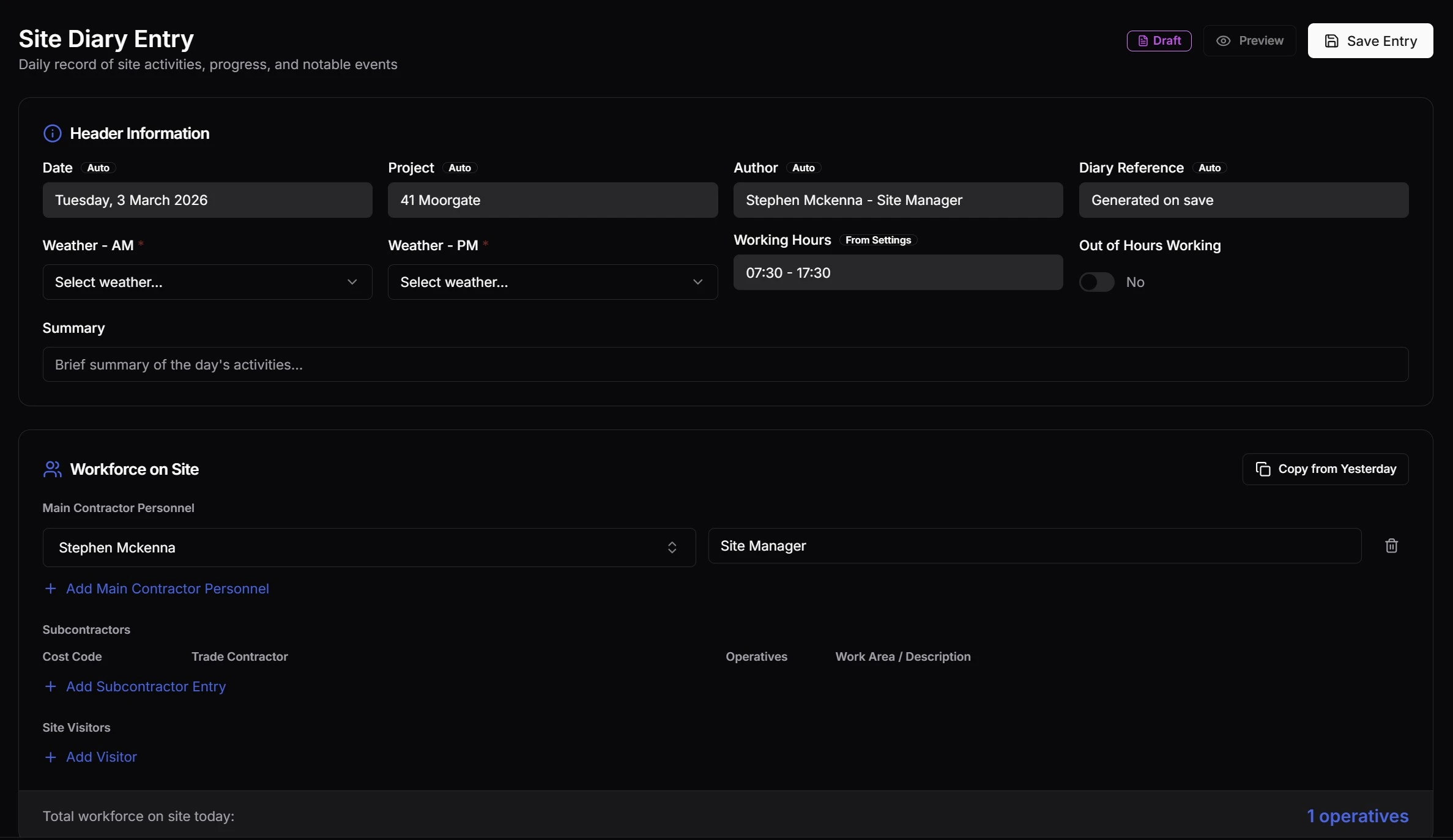The height and width of the screenshot is (840, 1453).
Task: Click the Draft status badge
Action: click(x=1159, y=40)
